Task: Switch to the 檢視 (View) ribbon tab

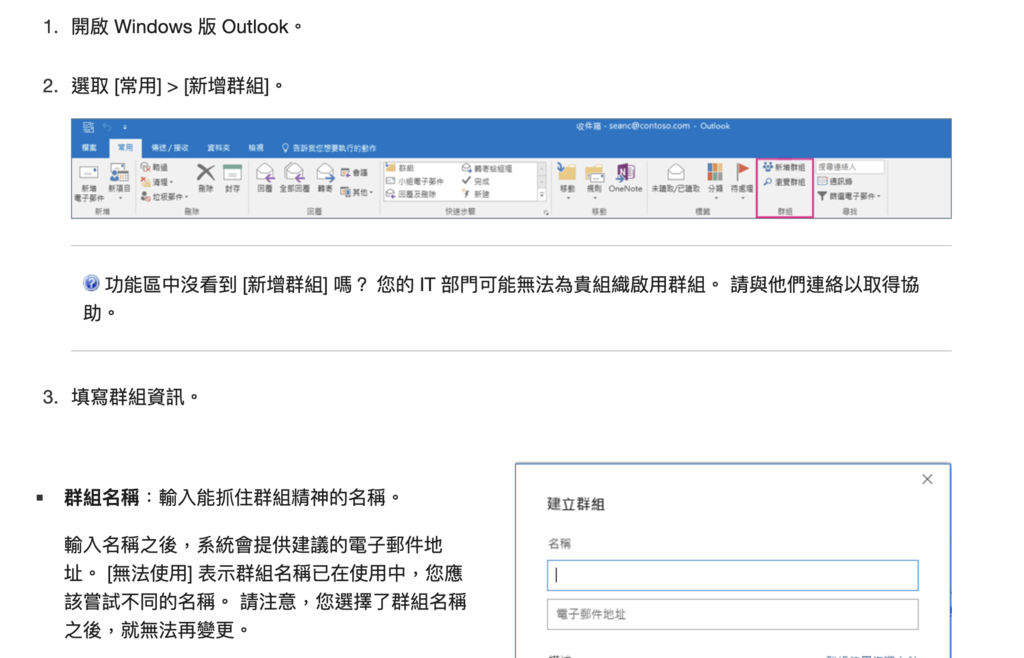Action: click(x=256, y=148)
